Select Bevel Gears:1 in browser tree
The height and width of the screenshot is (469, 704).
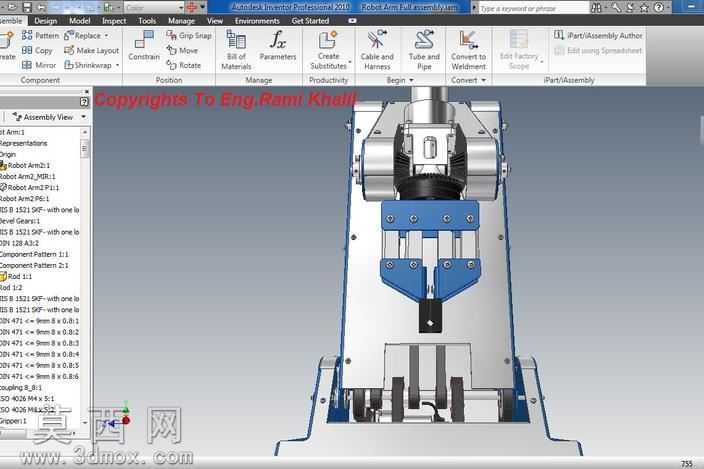coord(20,221)
